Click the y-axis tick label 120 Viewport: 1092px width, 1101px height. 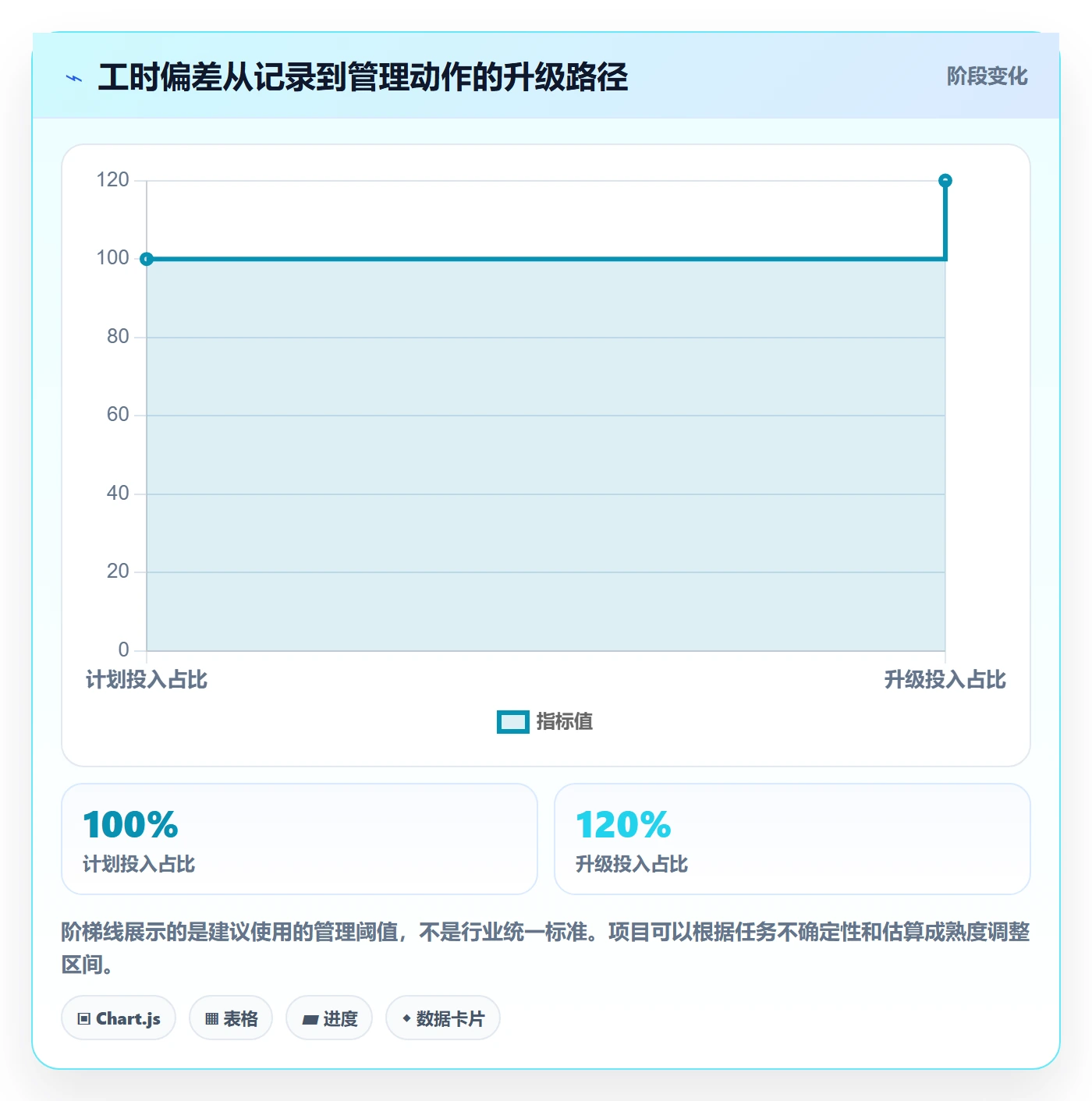tap(112, 180)
